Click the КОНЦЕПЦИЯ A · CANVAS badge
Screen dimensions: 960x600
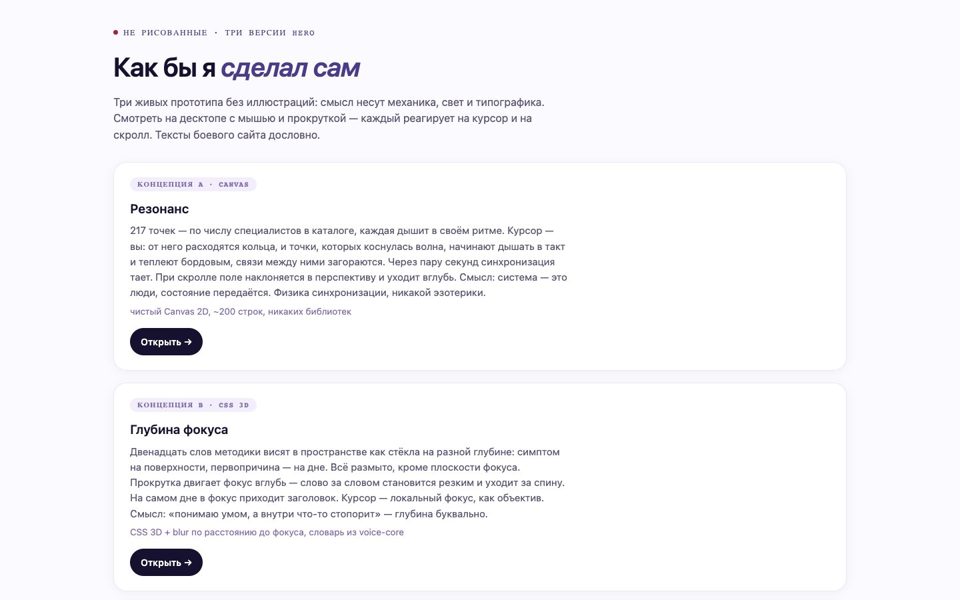coord(193,184)
